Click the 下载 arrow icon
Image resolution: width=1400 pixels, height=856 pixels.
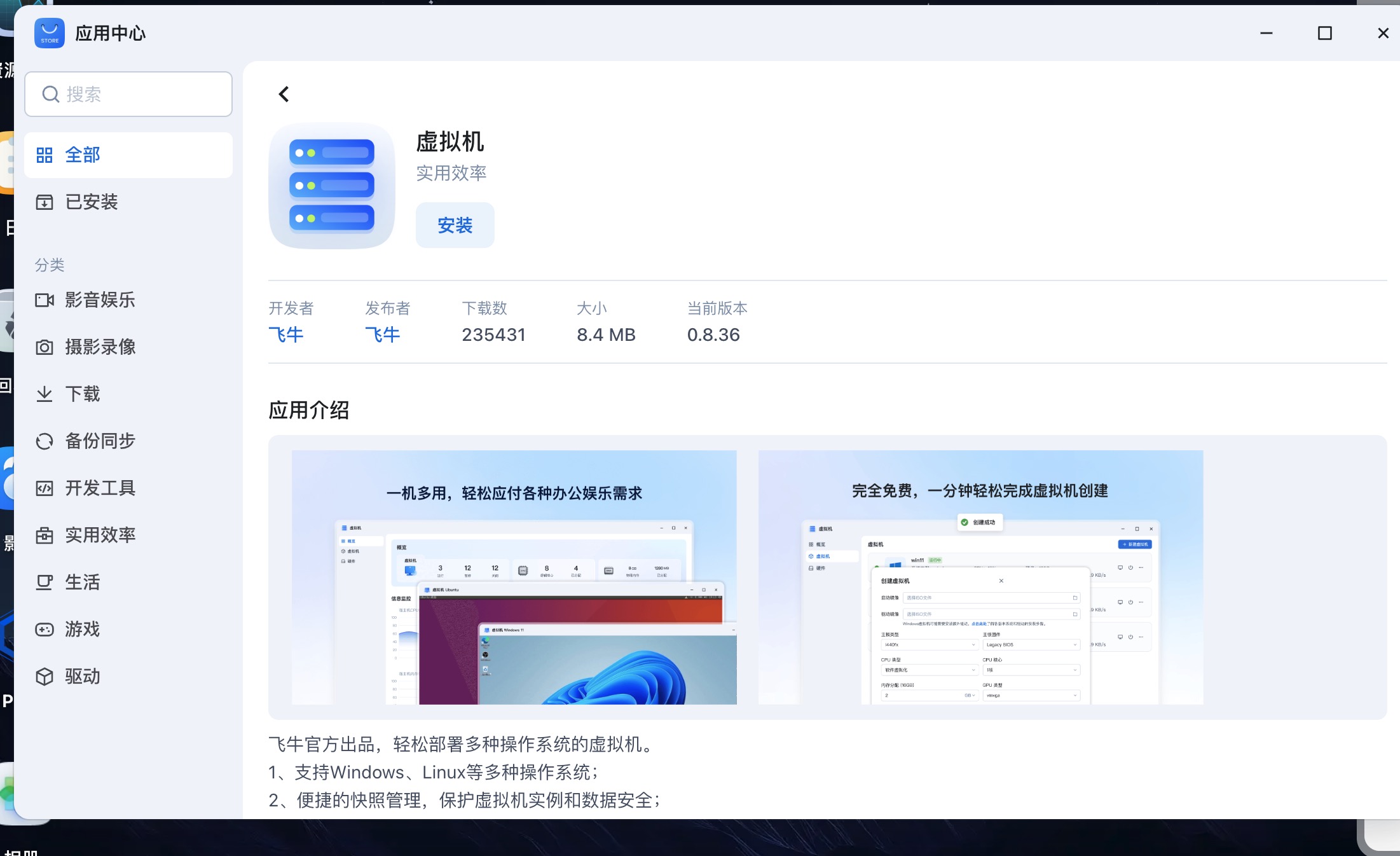[x=45, y=394]
